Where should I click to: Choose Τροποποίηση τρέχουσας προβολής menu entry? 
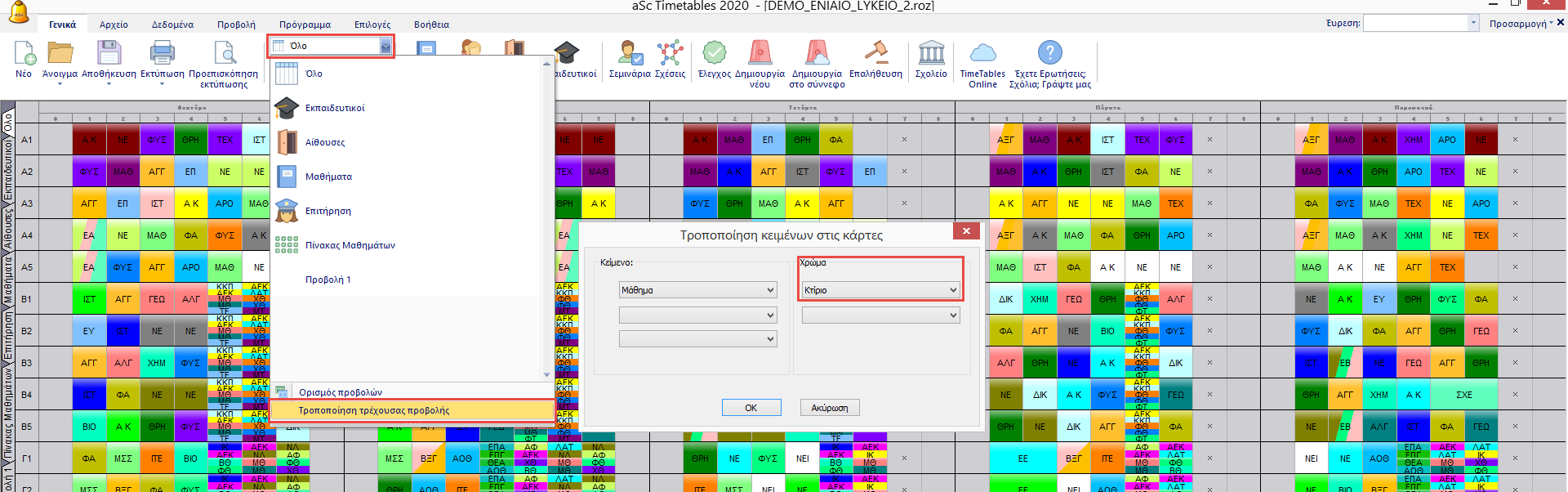(x=374, y=410)
